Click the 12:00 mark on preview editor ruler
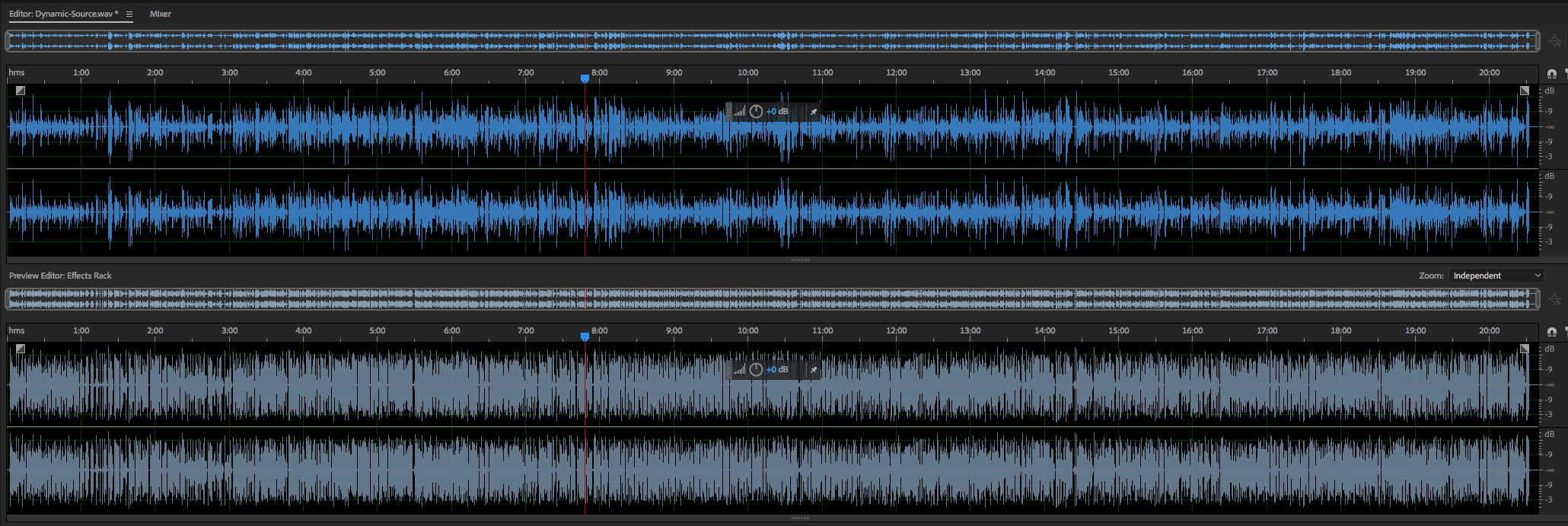Screen dimensions: 1568x526 (x=896, y=331)
